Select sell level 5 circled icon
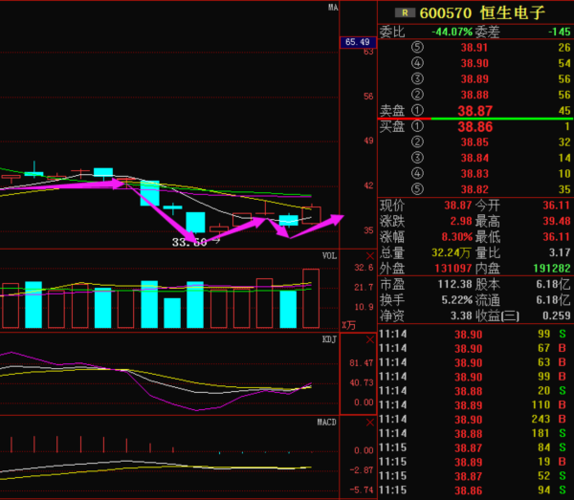 (417, 47)
